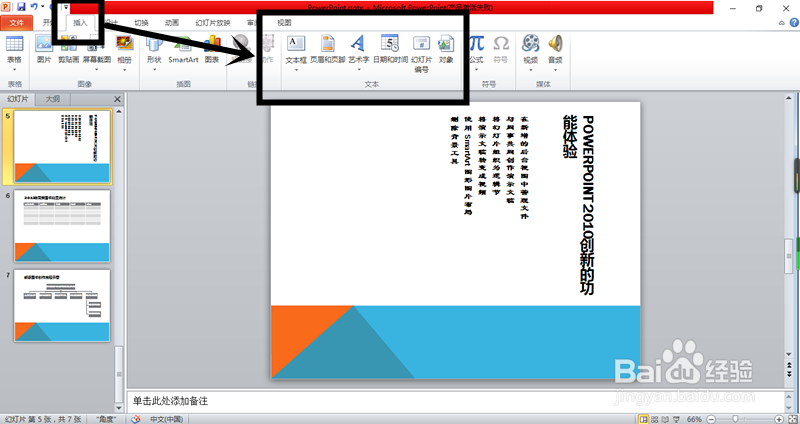The height and width of the screenshot is (424, 800).
Task: Close the slide thumbnail pane
Action: (117, 99)
